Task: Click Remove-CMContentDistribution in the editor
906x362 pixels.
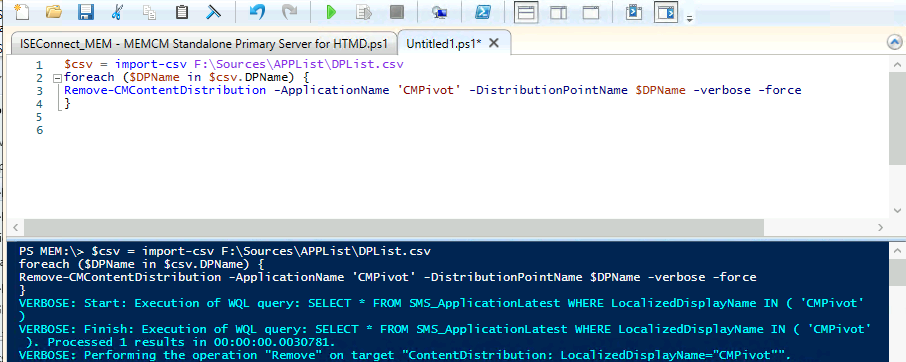Action: coord(165,90)
